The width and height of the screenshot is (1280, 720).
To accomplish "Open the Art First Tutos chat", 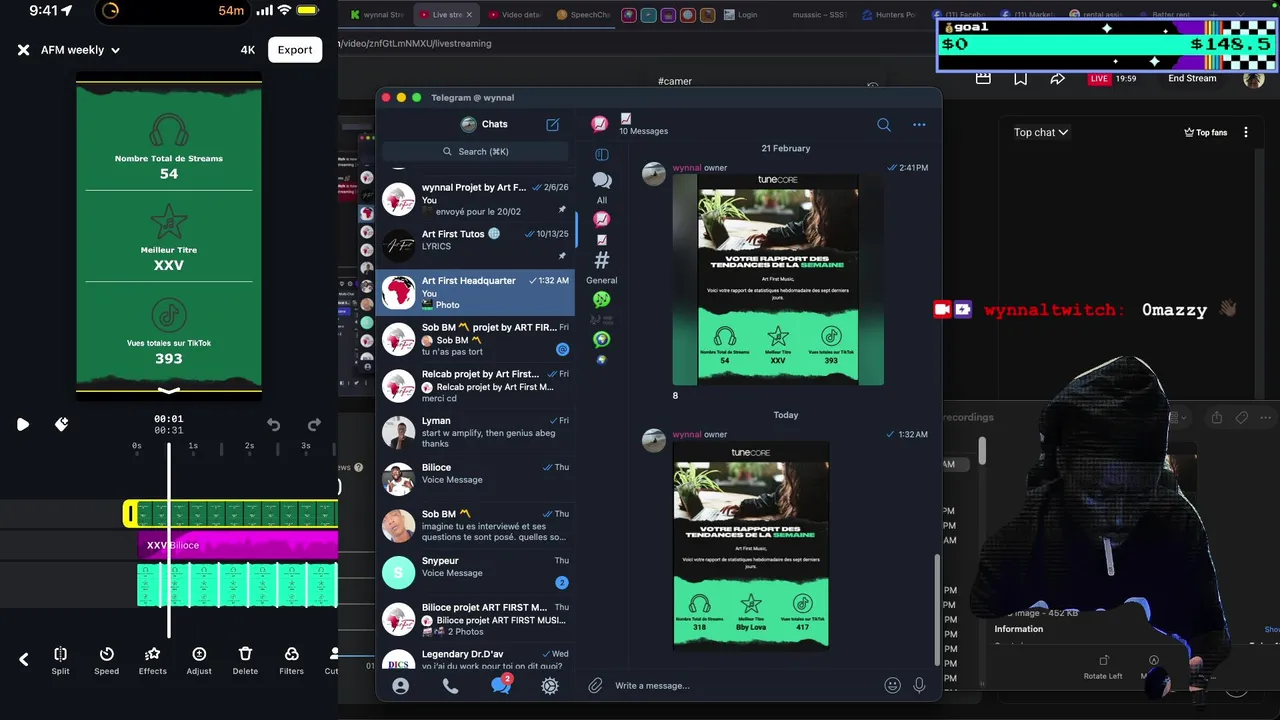I will (476, 246).
